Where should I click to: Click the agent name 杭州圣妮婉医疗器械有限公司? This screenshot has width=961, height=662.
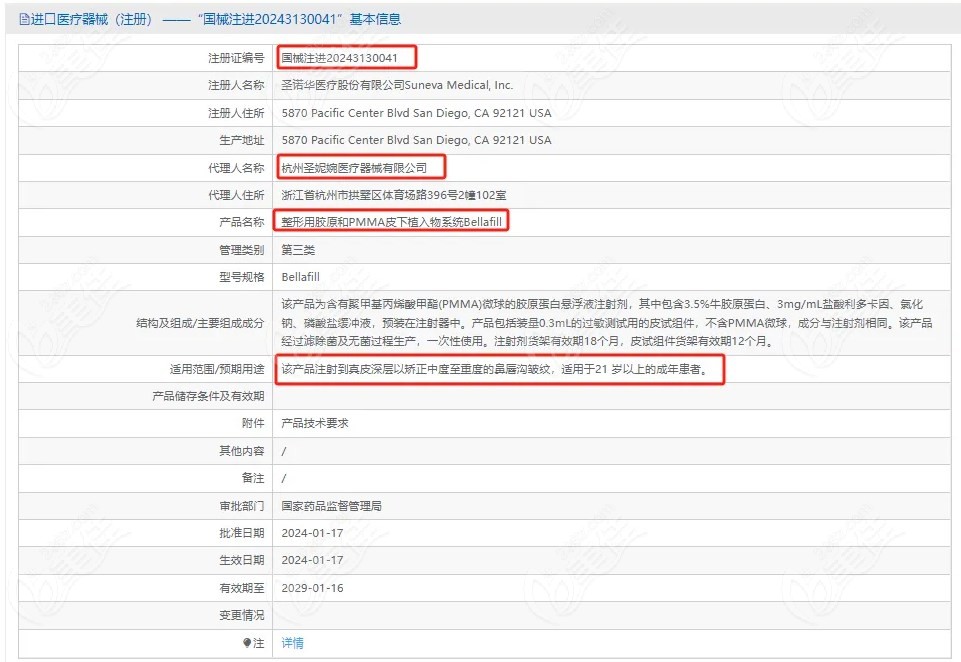coord(354,168)
